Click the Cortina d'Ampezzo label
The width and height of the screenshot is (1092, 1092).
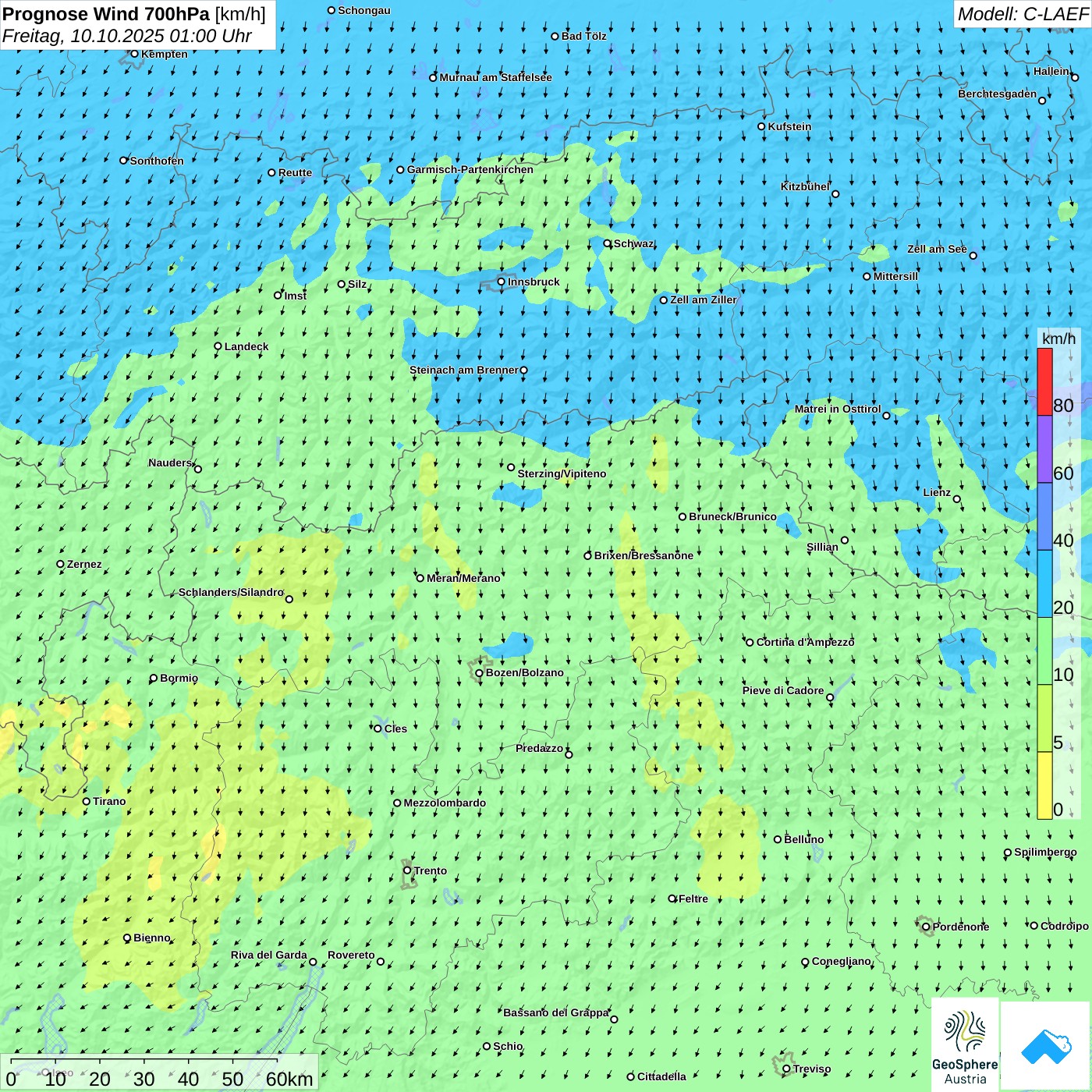click(x=806, y=642)
